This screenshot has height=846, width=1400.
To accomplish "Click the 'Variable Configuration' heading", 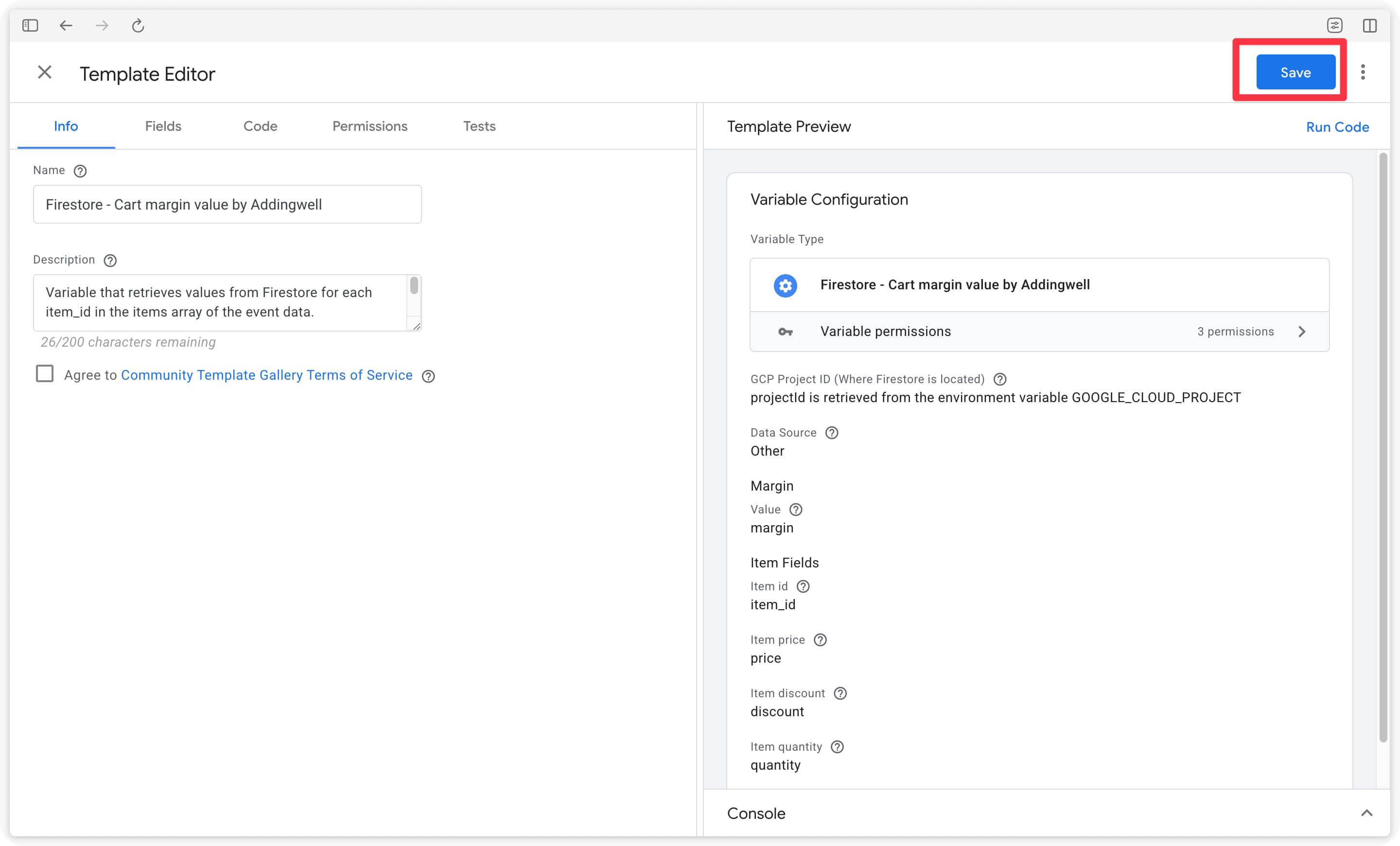I will pos(828,200).
